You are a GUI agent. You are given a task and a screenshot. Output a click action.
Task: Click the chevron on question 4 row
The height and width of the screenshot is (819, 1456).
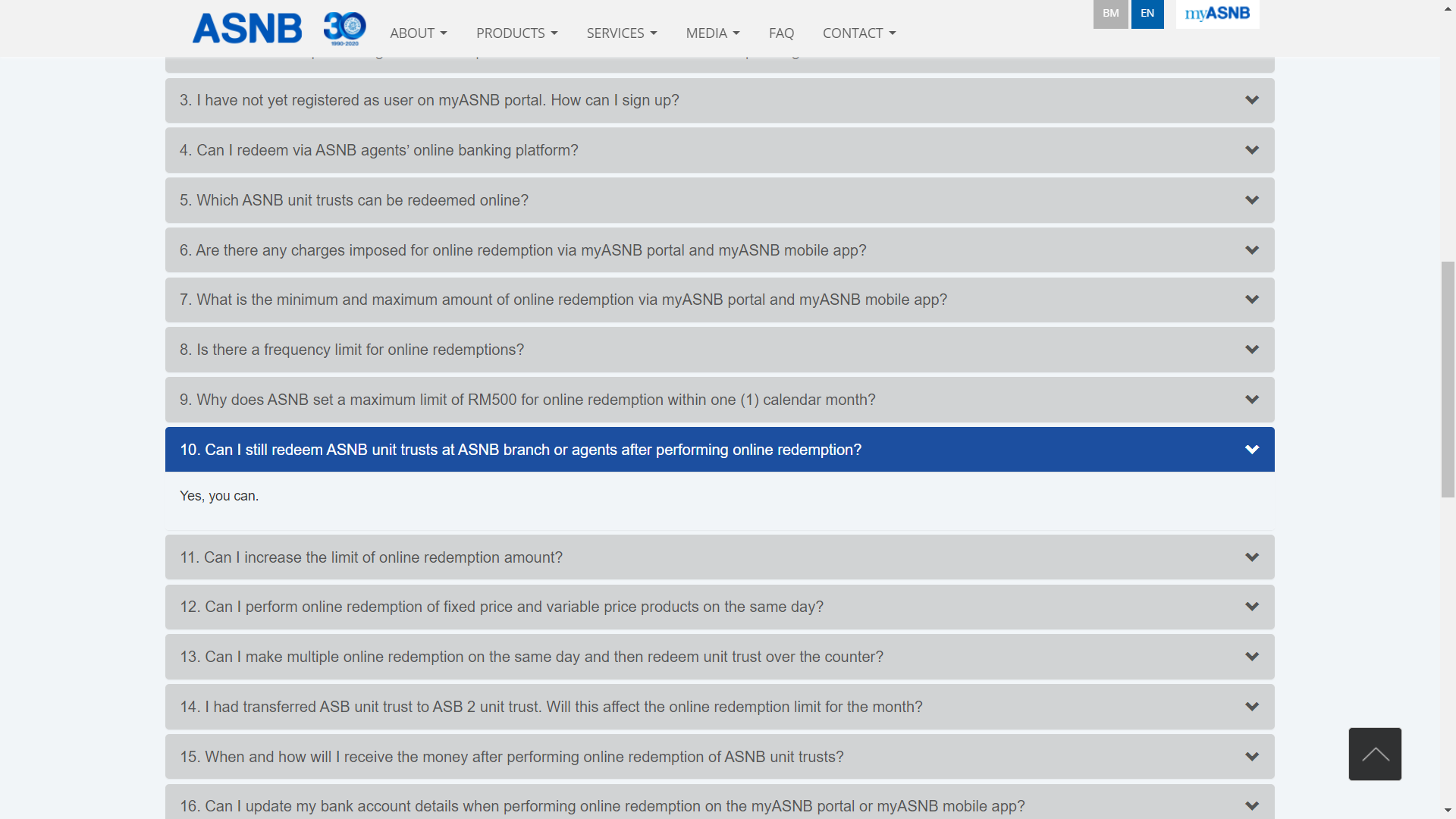point(1252,150)
